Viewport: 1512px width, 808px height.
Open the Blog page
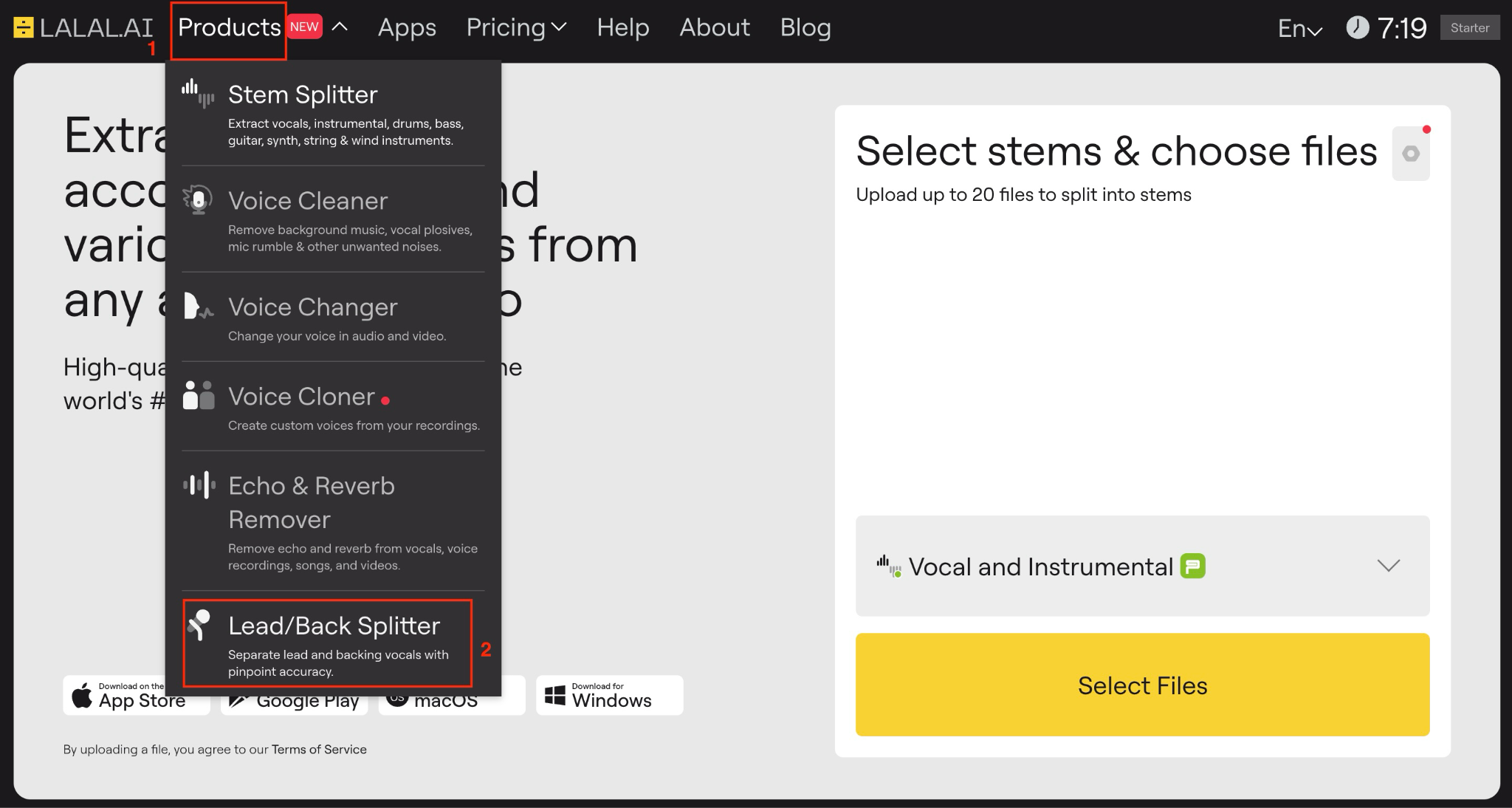click(x=805, y=27)
